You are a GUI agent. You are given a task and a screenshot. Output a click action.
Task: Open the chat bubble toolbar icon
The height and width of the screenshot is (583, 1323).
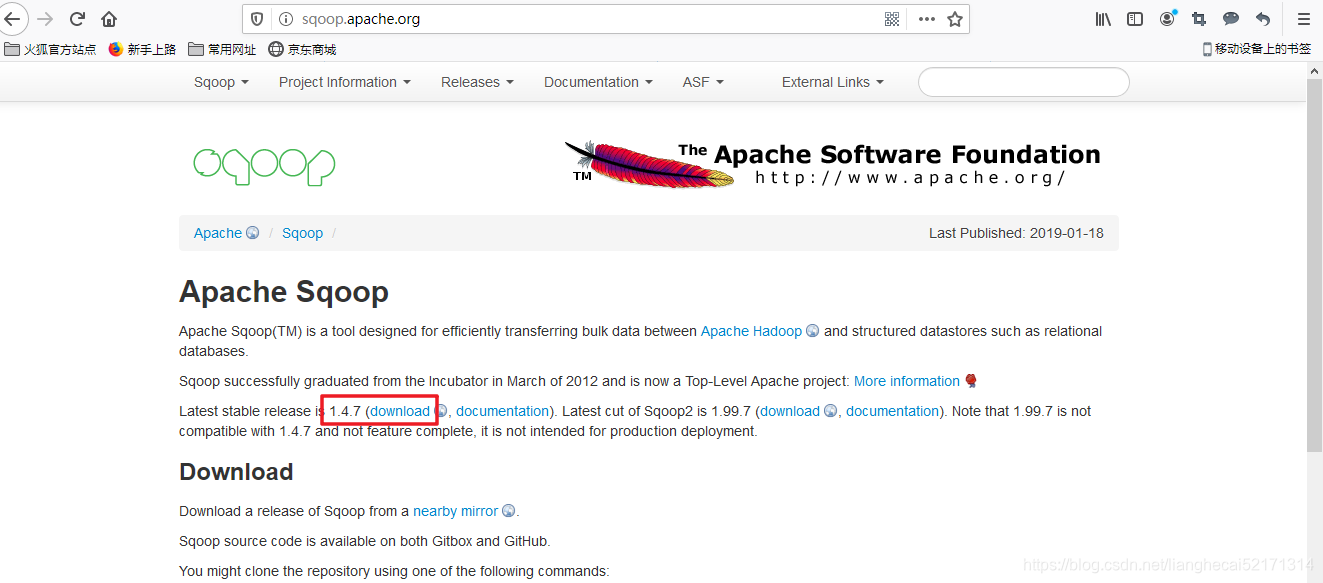1231,19
